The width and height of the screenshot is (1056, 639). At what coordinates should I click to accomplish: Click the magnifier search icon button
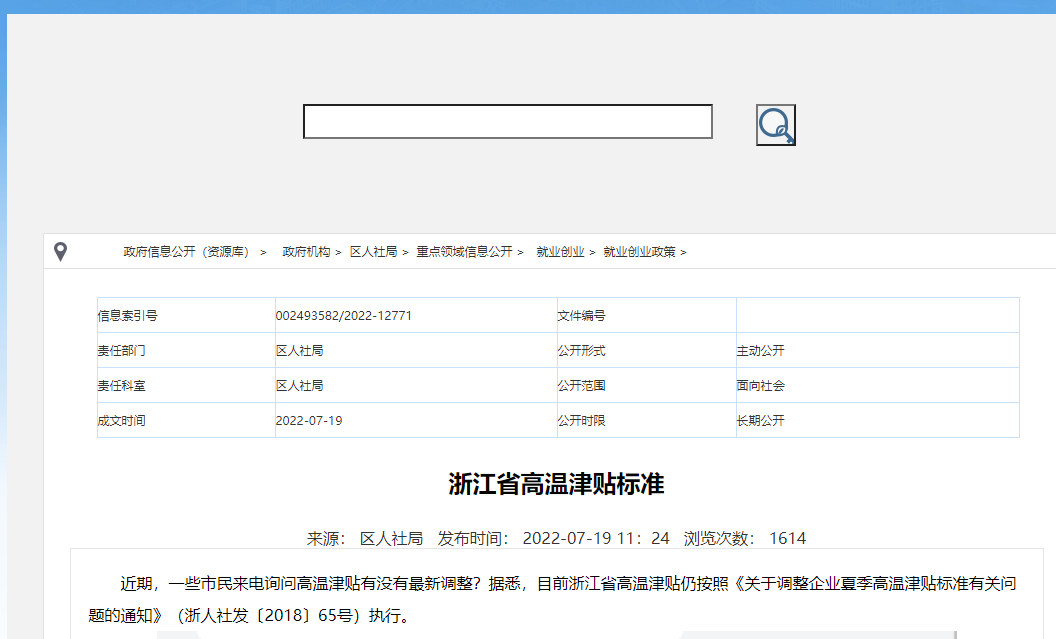coord(775,125)
